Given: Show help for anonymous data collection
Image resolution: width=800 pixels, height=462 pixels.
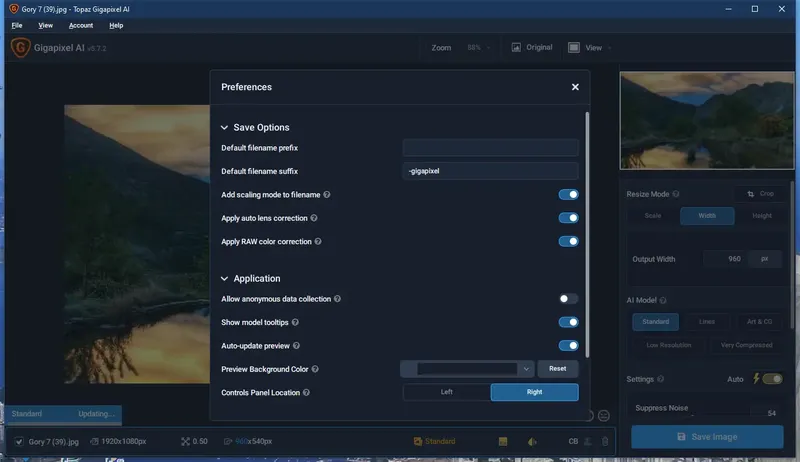Looking at the screenshot, I should [x=337, y=299].
